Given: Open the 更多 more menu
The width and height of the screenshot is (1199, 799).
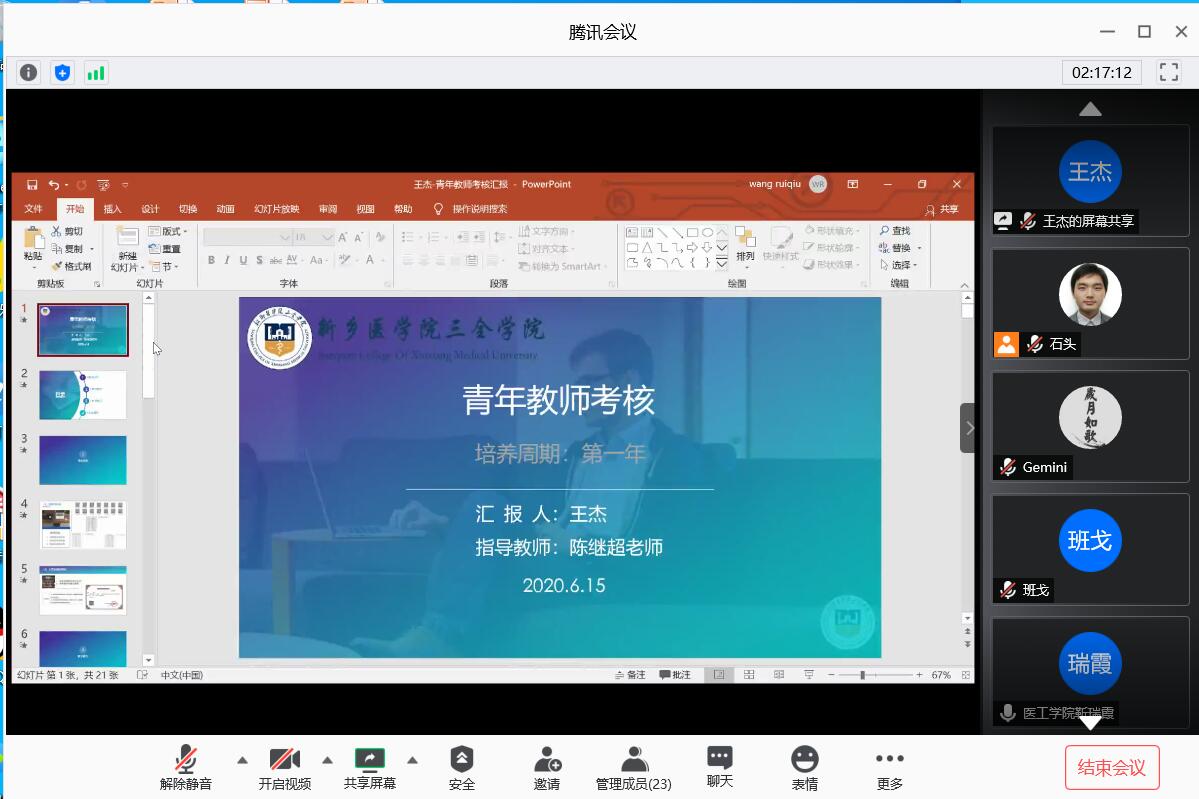Looking at the screenshot, I should (x=889, y=767).
